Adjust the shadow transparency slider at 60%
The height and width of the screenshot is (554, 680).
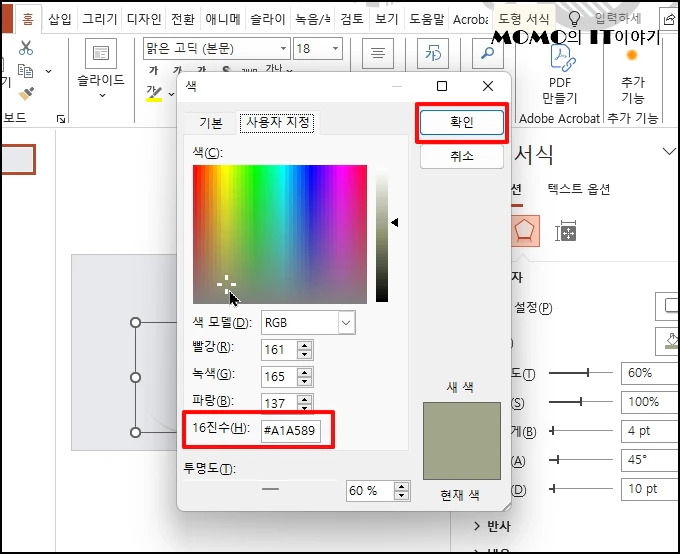(x=581, y=372)
